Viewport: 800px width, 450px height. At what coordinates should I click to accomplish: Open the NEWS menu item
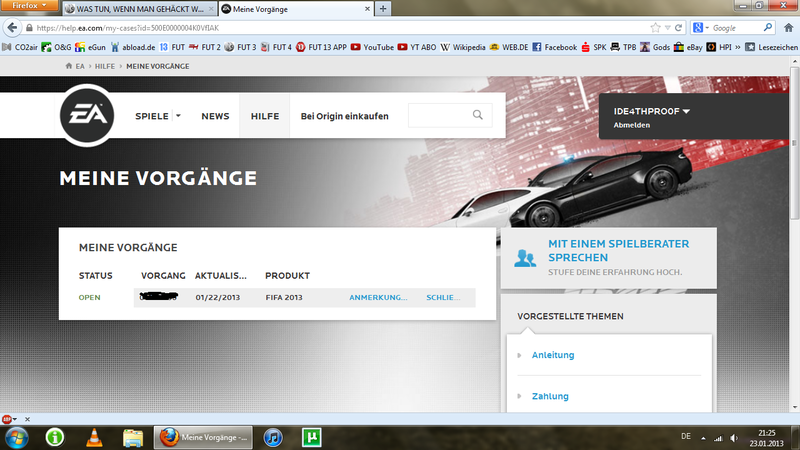coord(215,116)
